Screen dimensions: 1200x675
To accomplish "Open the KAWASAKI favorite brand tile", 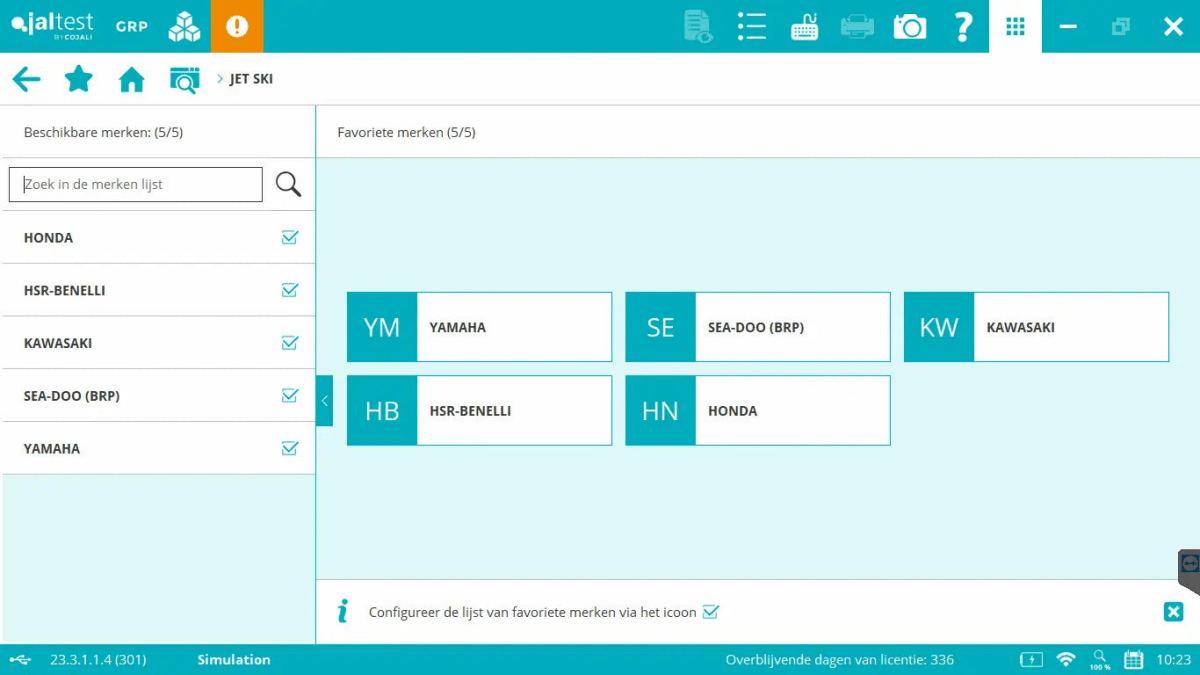I will tap(1036, 327).
